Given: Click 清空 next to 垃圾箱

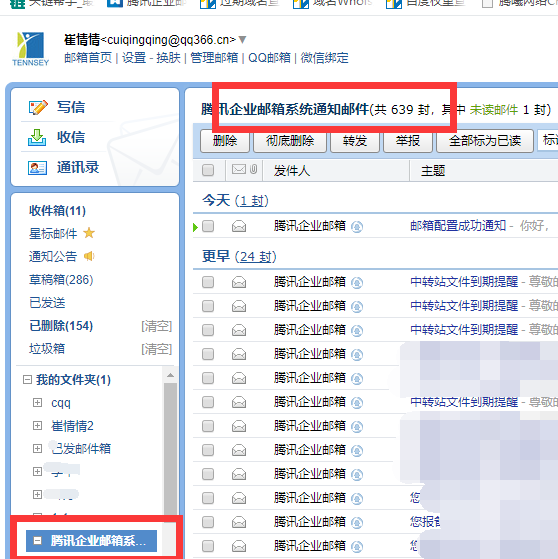Looking at the screenshot, I should pyautogui.click(x=157, y=349).
